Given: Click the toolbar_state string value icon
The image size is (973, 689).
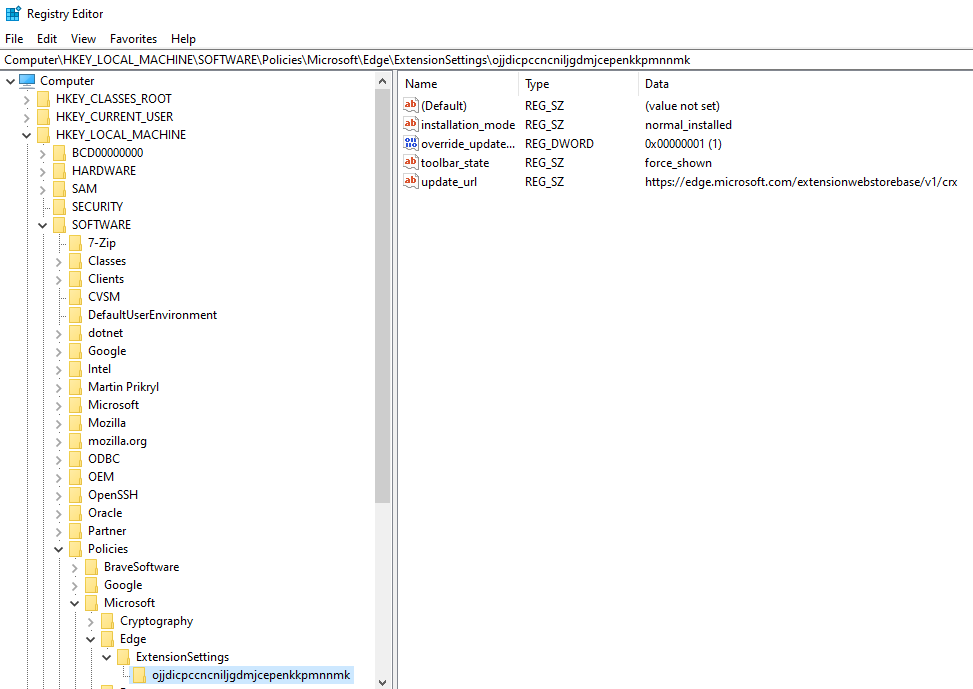Looking at the screenshot, I should (x=411, y=163).
